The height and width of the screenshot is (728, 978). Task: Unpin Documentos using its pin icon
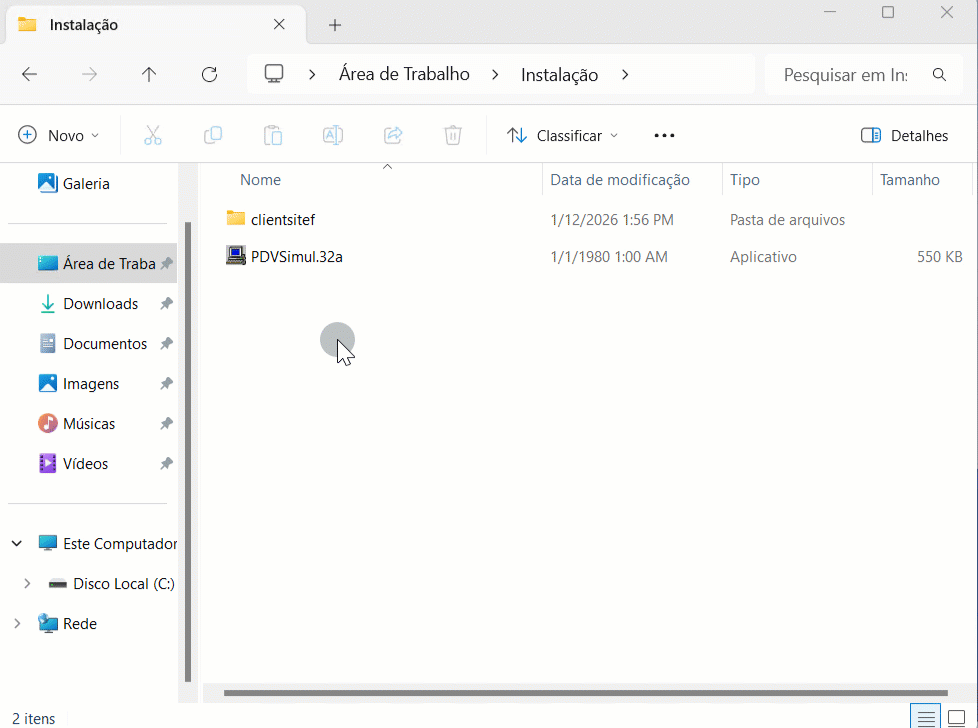[166, 344]
